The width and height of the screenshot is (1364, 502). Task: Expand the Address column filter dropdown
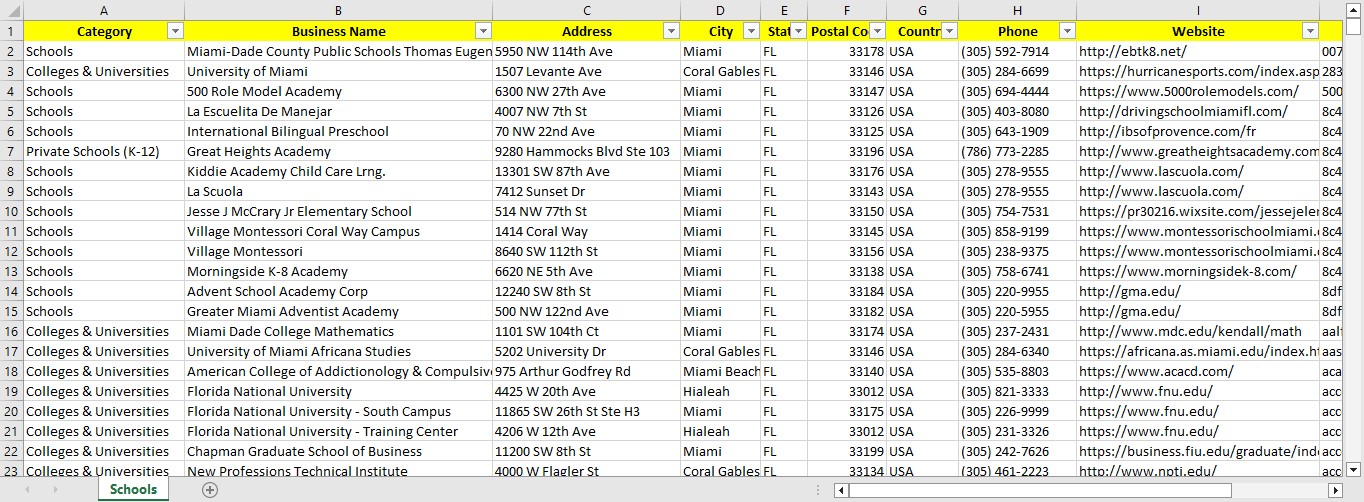coord(671,32)
